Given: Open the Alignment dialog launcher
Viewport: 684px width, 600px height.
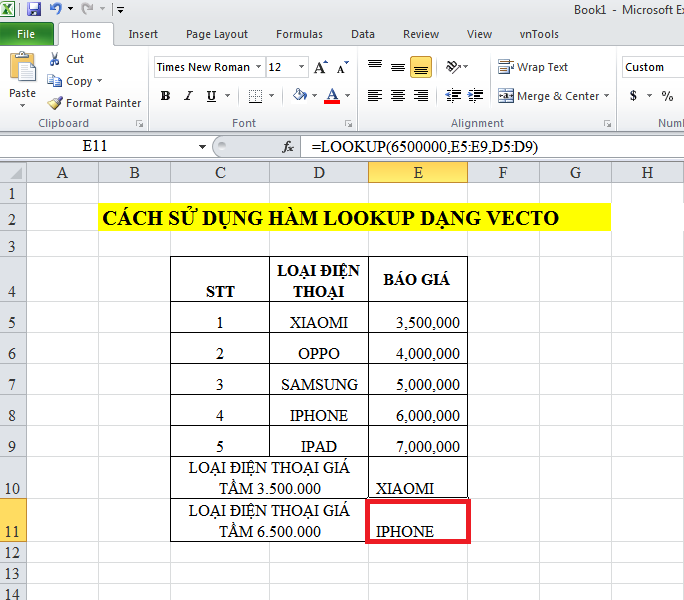Looking at the screenshot, I should click(607, 124).
